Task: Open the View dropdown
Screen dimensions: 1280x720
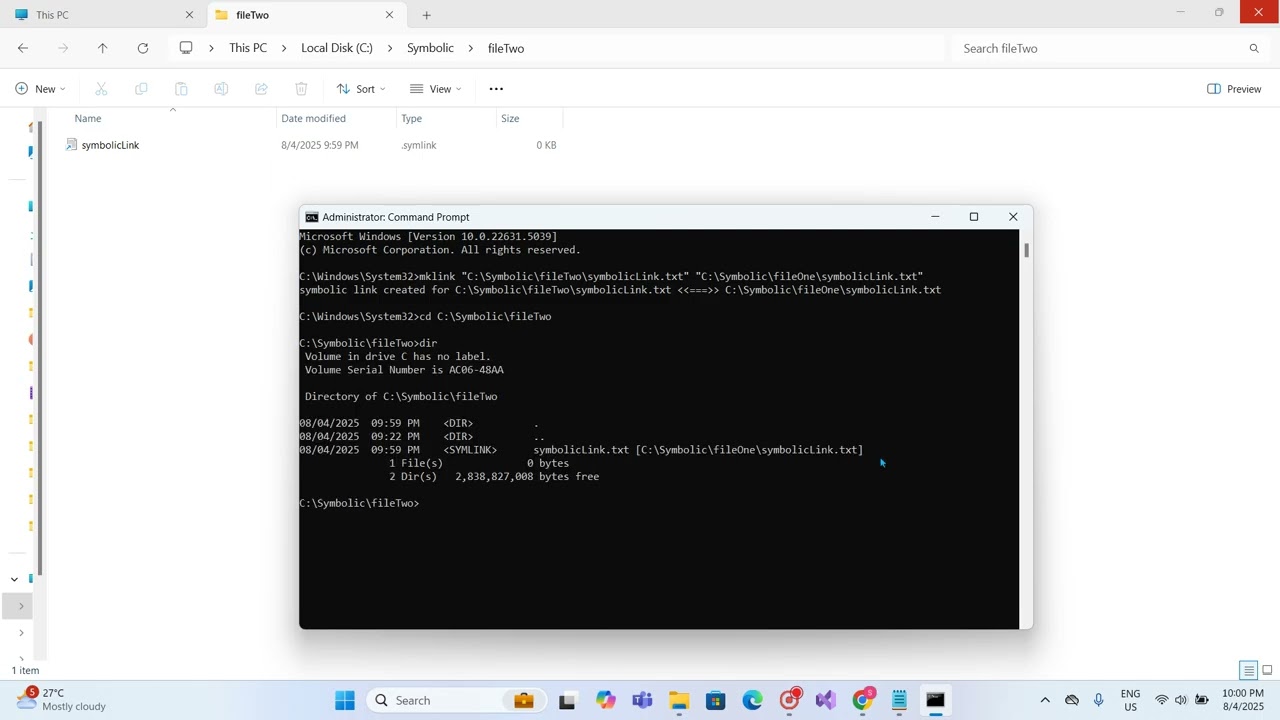Action: click(x=436, y=89)
